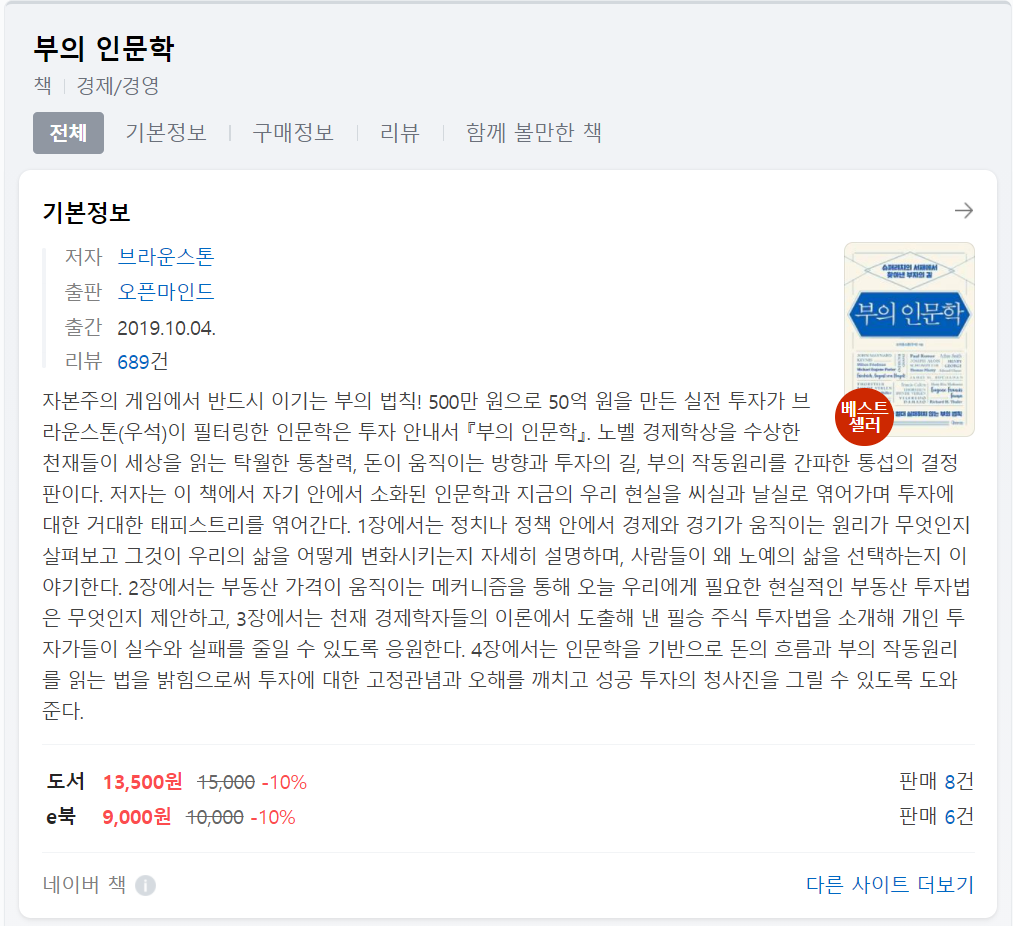Select the 전체 tab
Viewport: 1013px width, 926px height.
[x=68, y=133]
